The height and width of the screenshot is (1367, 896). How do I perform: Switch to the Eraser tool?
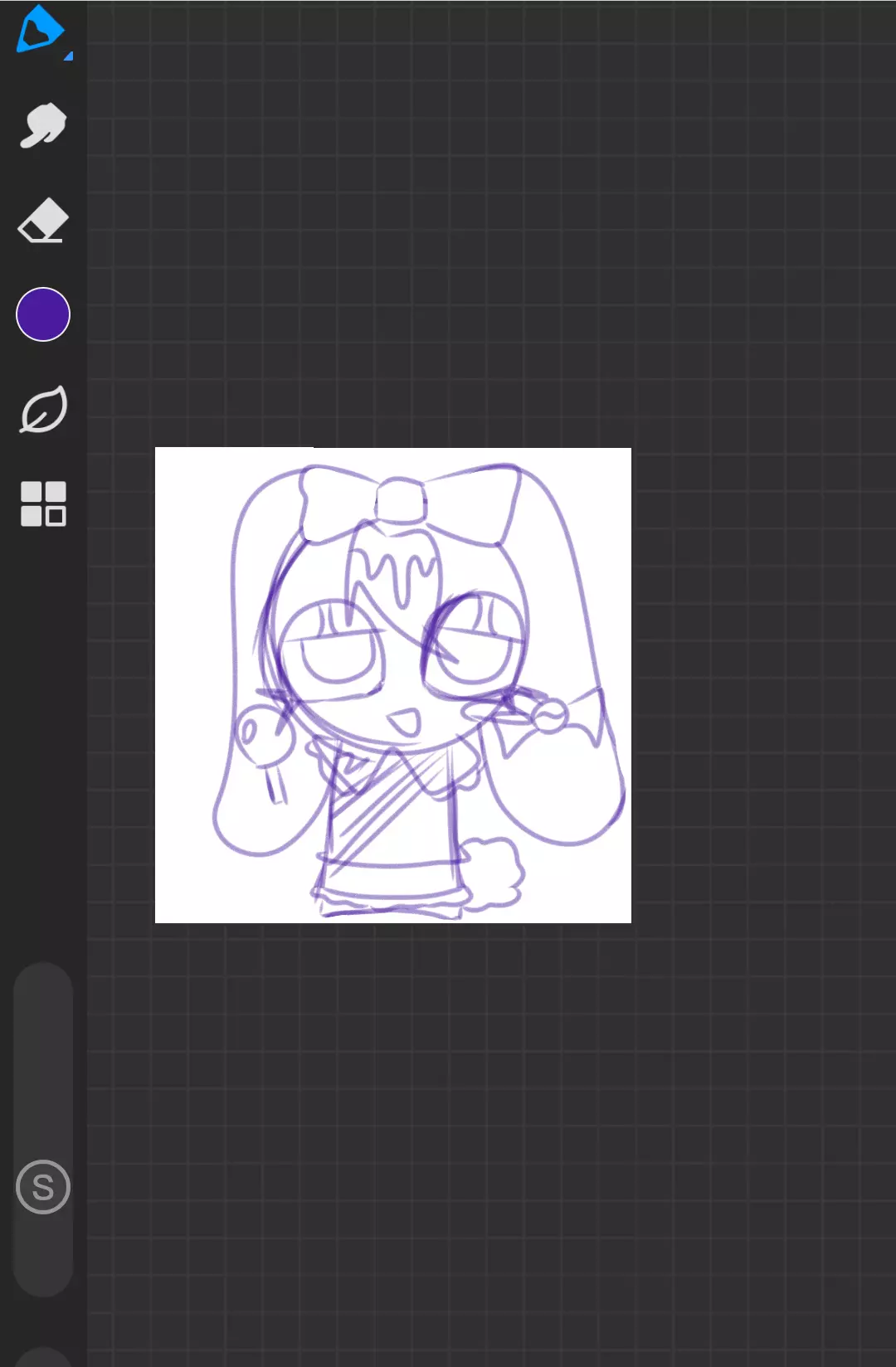point(42,220)
